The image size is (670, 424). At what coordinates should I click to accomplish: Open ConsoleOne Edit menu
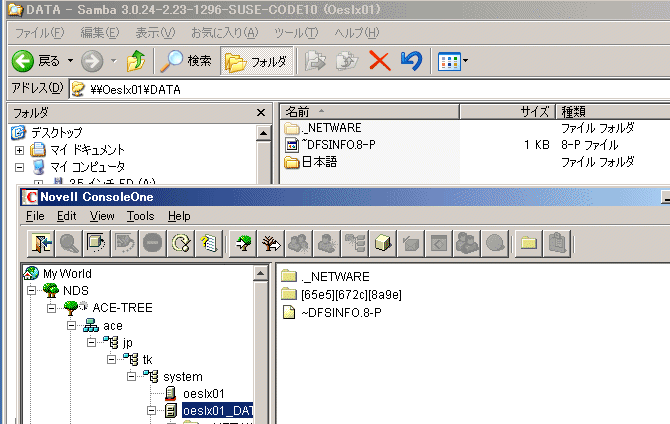(67, 216)
